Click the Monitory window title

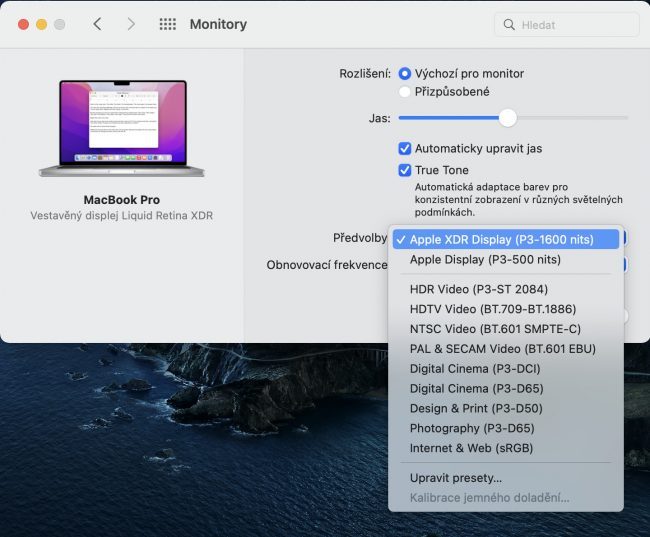pos(218,24)
